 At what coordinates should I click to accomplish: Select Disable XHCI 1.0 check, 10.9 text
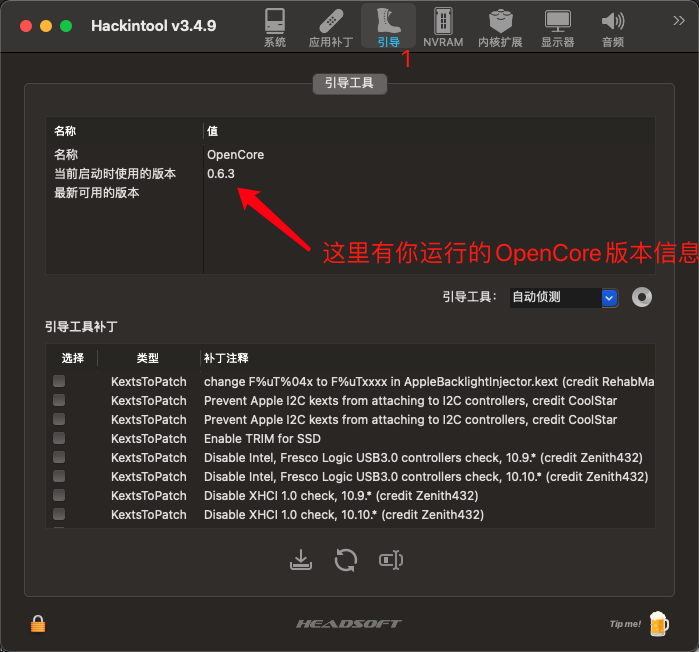341,496
